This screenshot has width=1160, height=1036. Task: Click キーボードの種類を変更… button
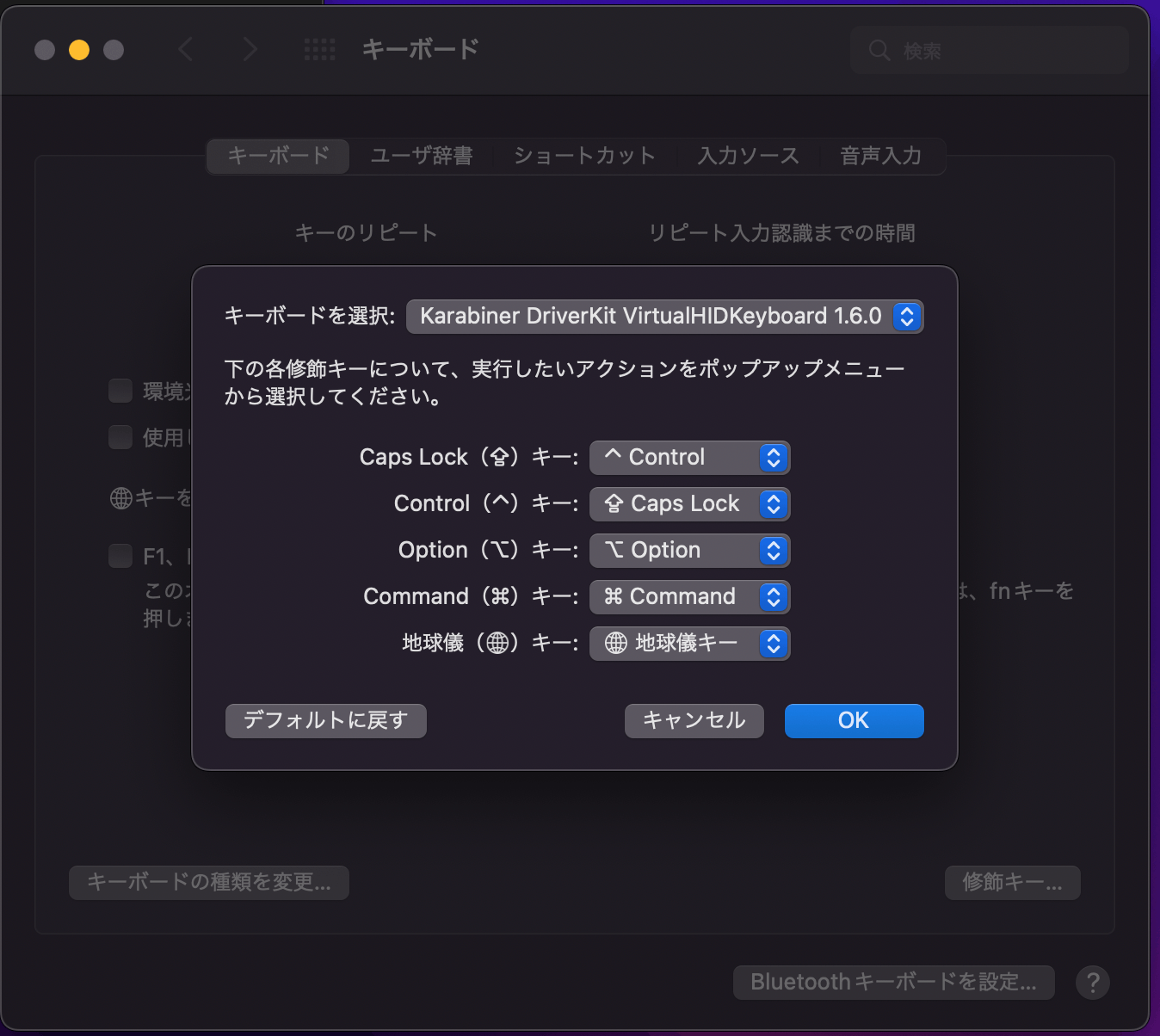point(209,882)
